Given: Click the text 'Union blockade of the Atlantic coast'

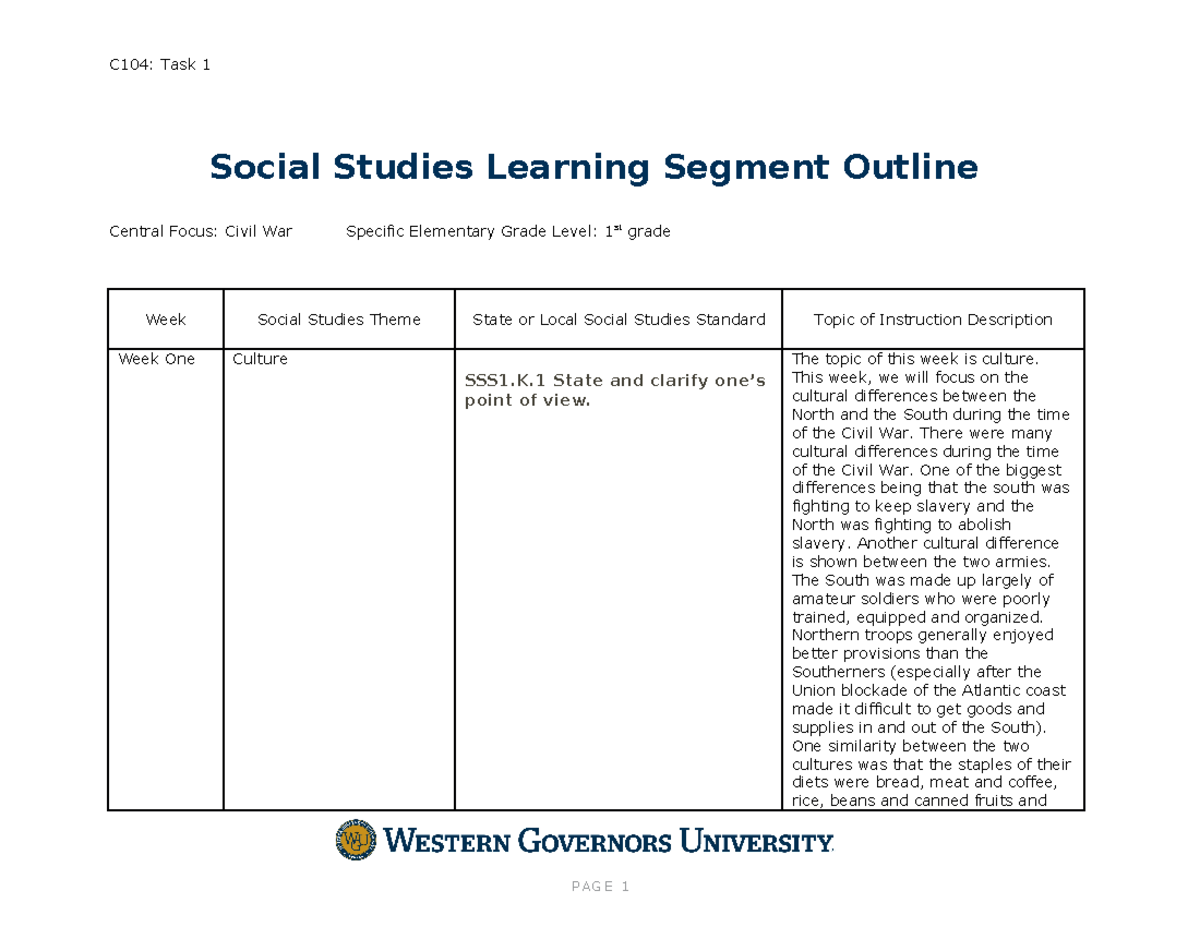Looking at the screenshot, I should pos(928,690).
